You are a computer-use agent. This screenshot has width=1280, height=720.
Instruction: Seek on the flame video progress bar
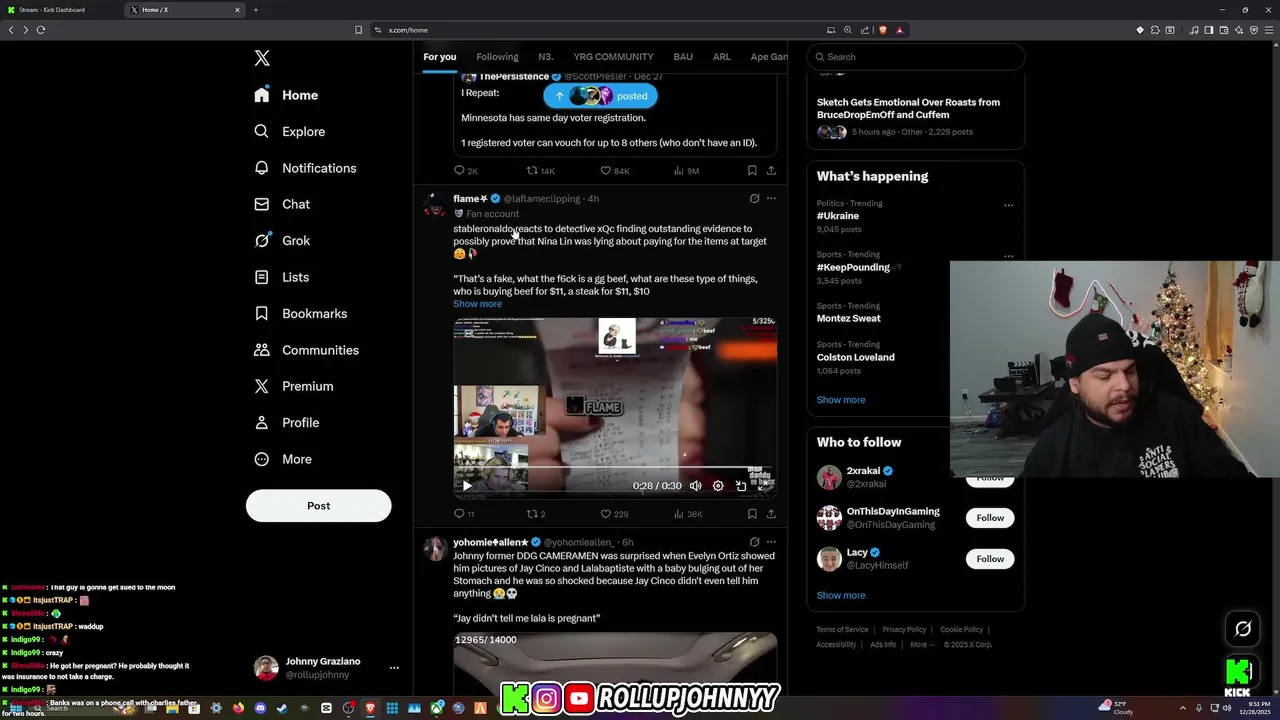point(615,469)
